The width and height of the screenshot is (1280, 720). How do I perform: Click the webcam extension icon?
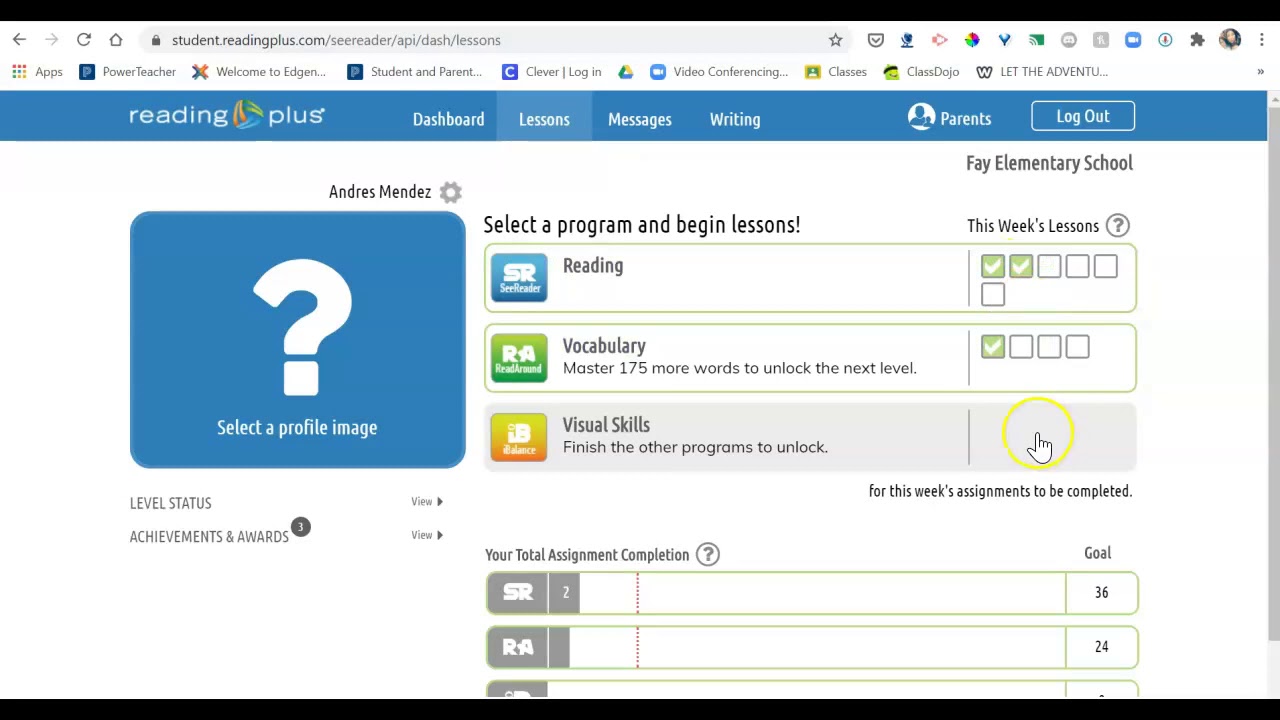[x=907, y=40]
